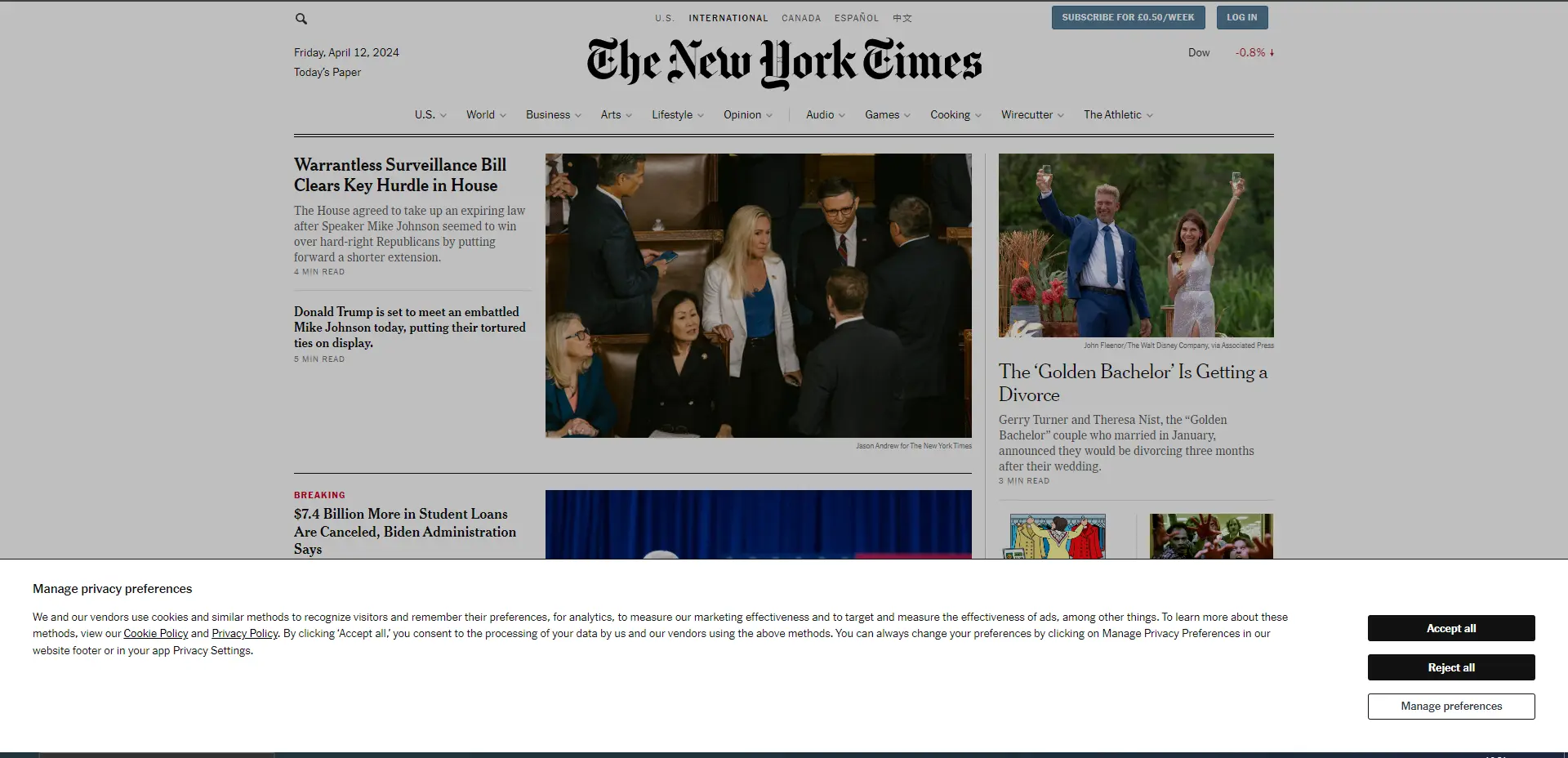This screenshot has height=758, width=1568.
Task: Click the Dow market label
Action: (x=1199, y=53)
